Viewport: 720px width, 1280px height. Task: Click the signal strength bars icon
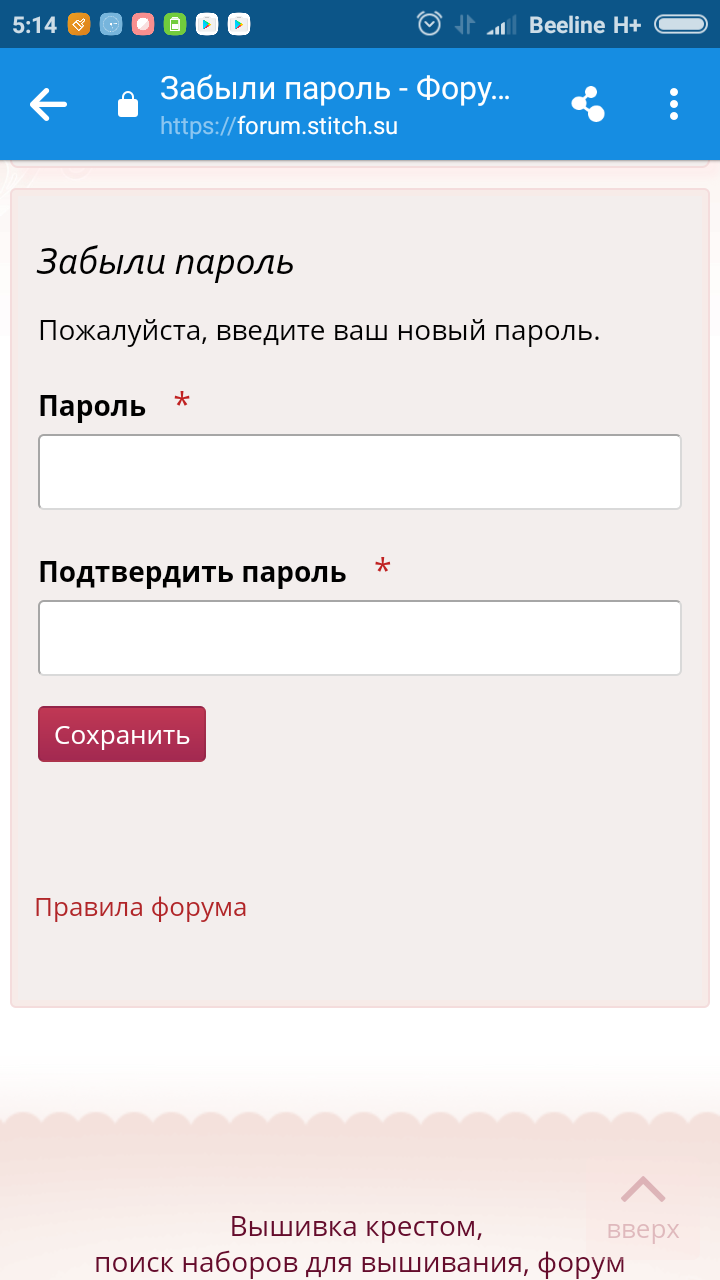[x=502, y=24]
